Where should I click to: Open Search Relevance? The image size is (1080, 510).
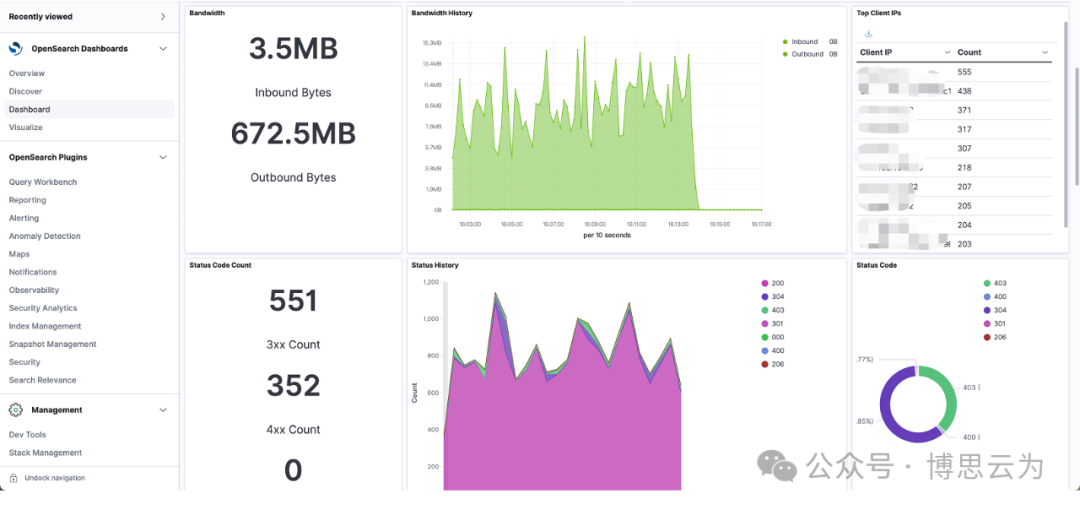click(43, 380)
